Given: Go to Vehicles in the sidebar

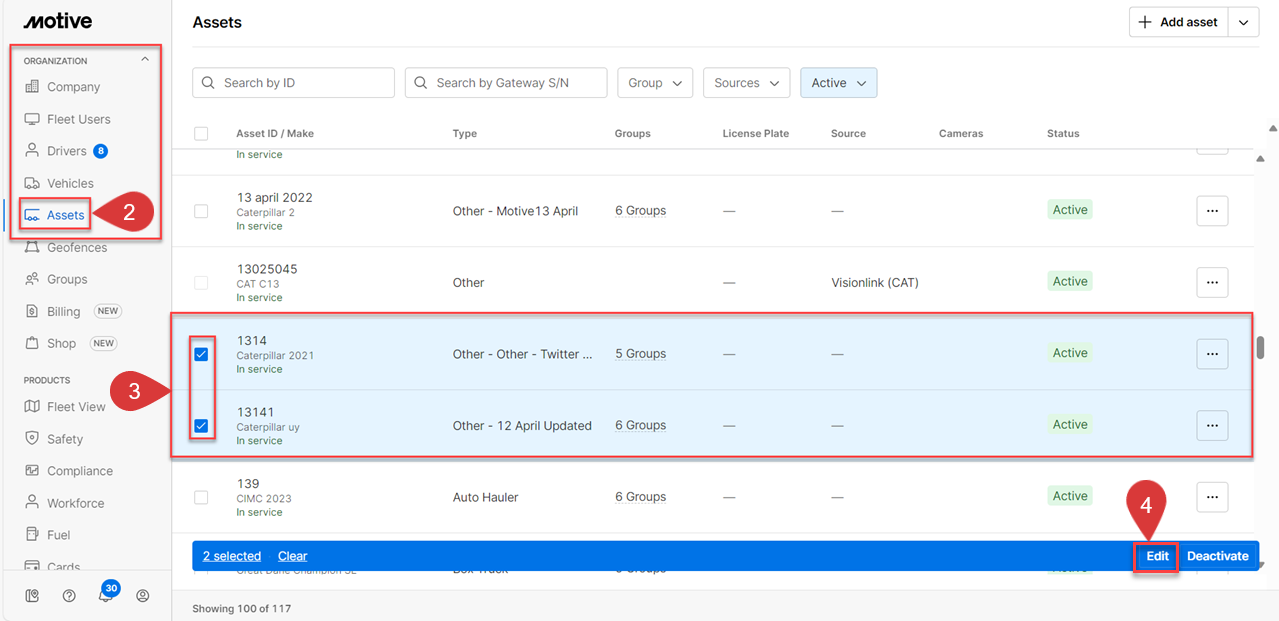Looking at the screenshot, I should click(x=70, y=183).
